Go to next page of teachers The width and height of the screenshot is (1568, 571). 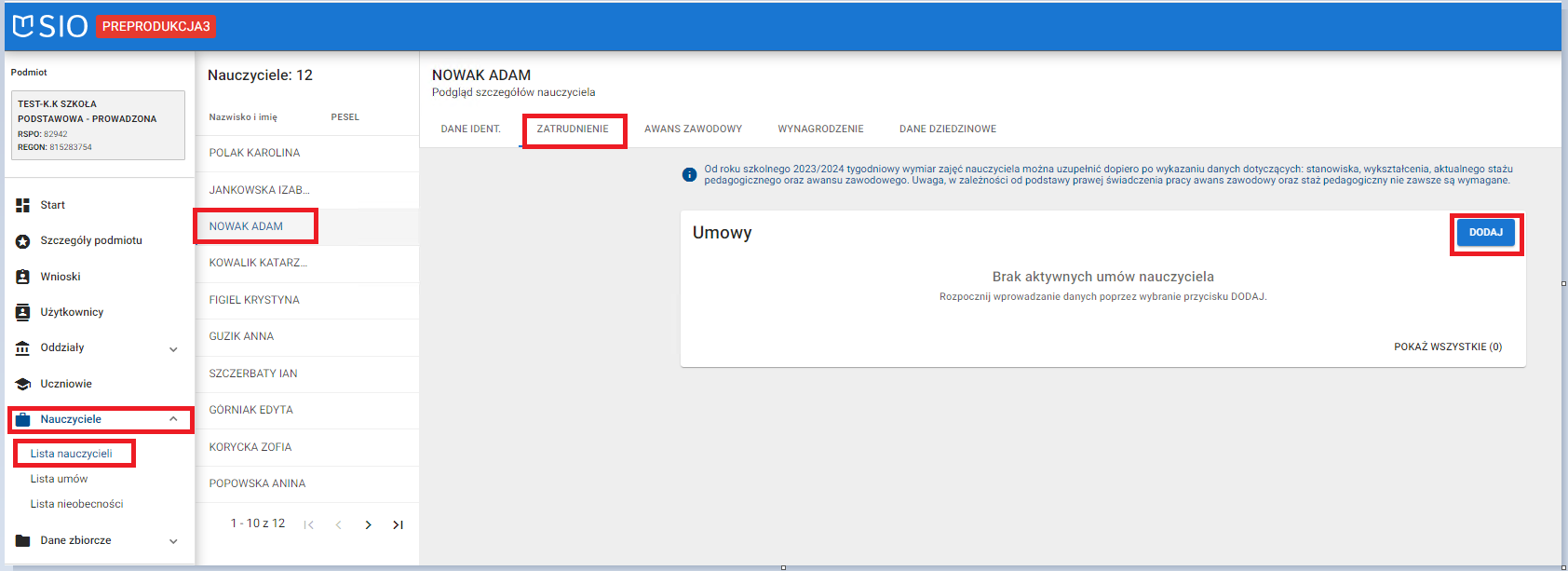click(369, 525)
